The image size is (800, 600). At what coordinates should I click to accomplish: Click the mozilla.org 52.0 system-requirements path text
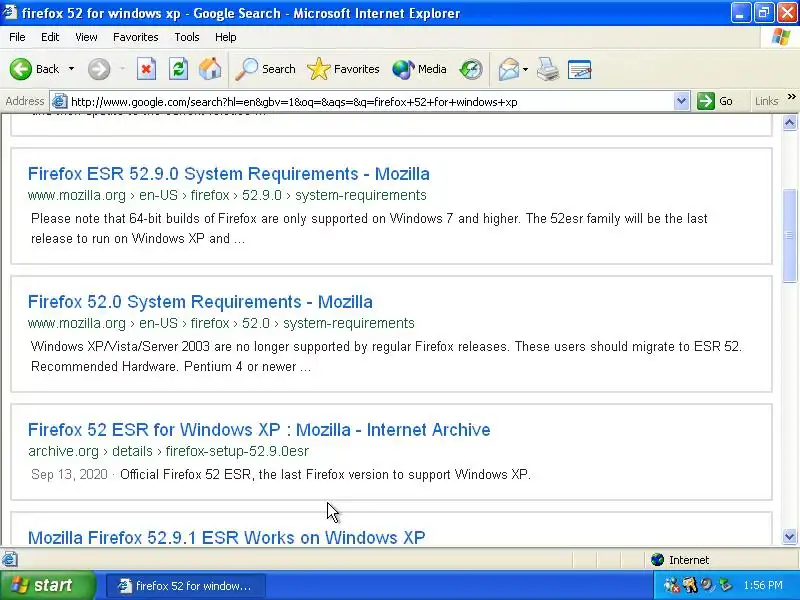click(221, 323)
